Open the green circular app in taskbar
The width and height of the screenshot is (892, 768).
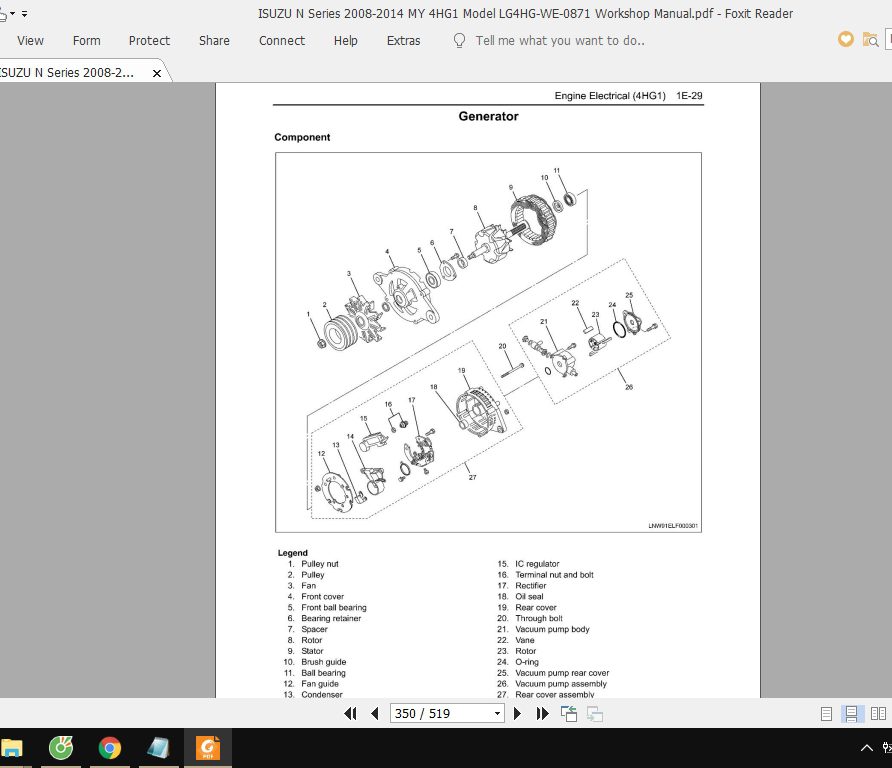coord(61,748)
